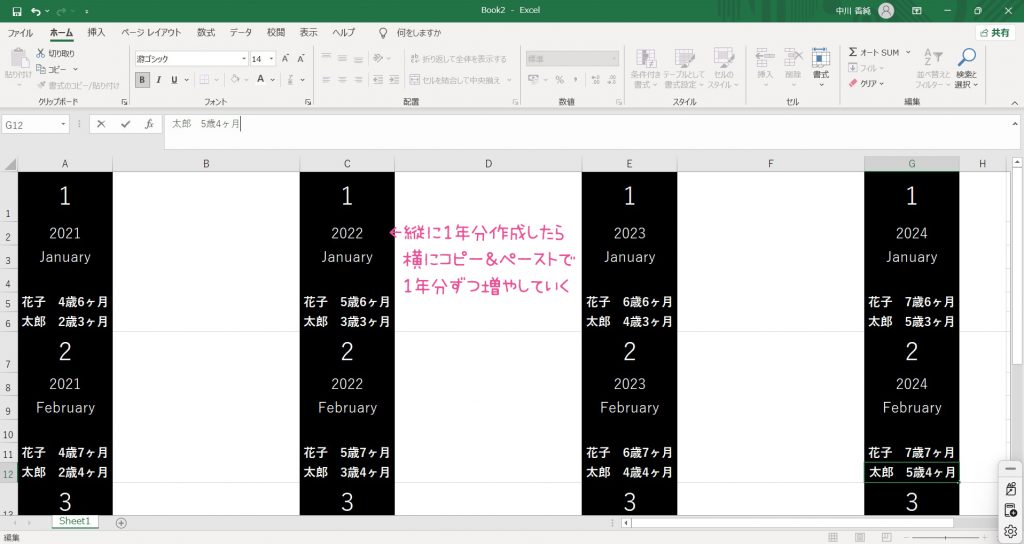Add a new sheet with plus icon
Viewport: 1024px width, 544px height.
(121, 522)
